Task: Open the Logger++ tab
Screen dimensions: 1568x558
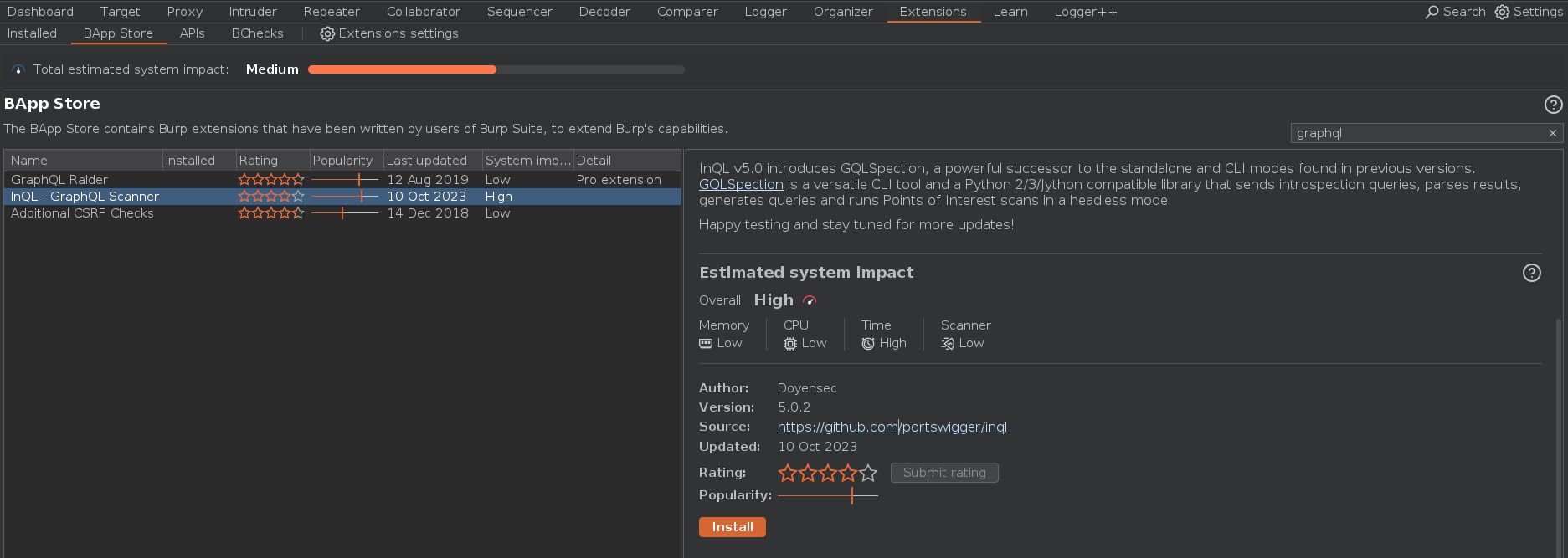Action: pos(1086,12)
